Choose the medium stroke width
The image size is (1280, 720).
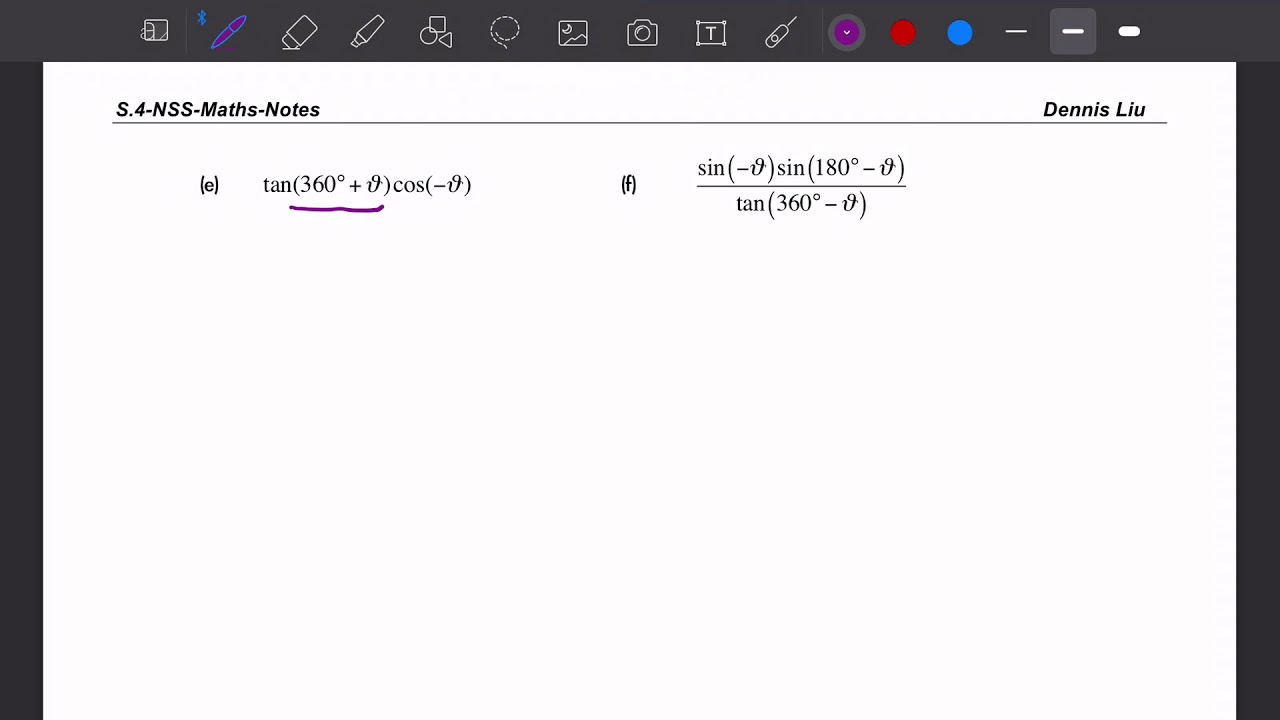point(1073,33)
